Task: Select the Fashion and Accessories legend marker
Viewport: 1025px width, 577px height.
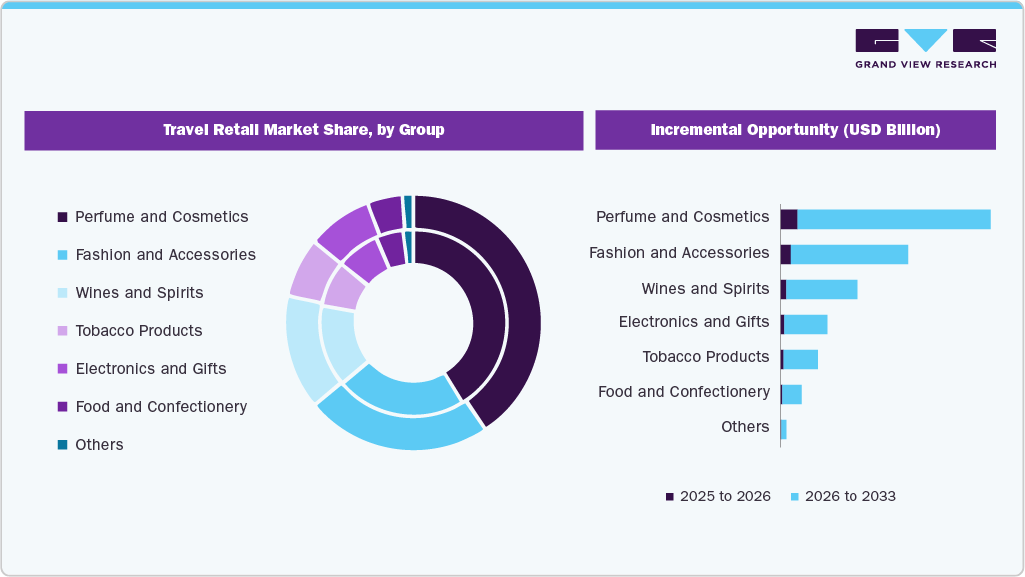Action: 61,254
